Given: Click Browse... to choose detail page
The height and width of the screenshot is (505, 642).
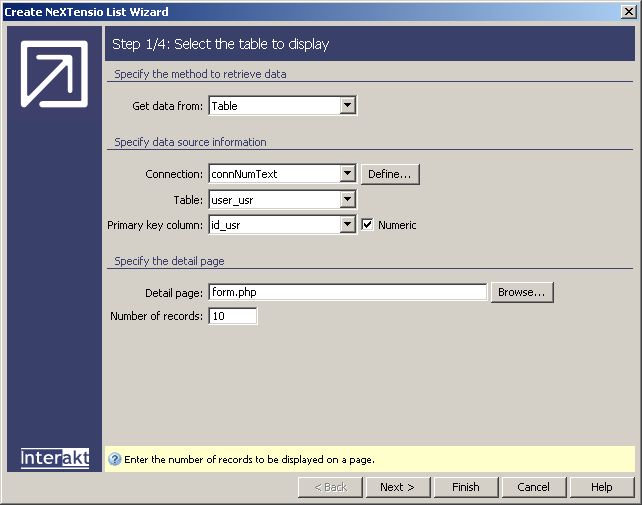Looking at the screenshot, I should click(x=521, y=292).
